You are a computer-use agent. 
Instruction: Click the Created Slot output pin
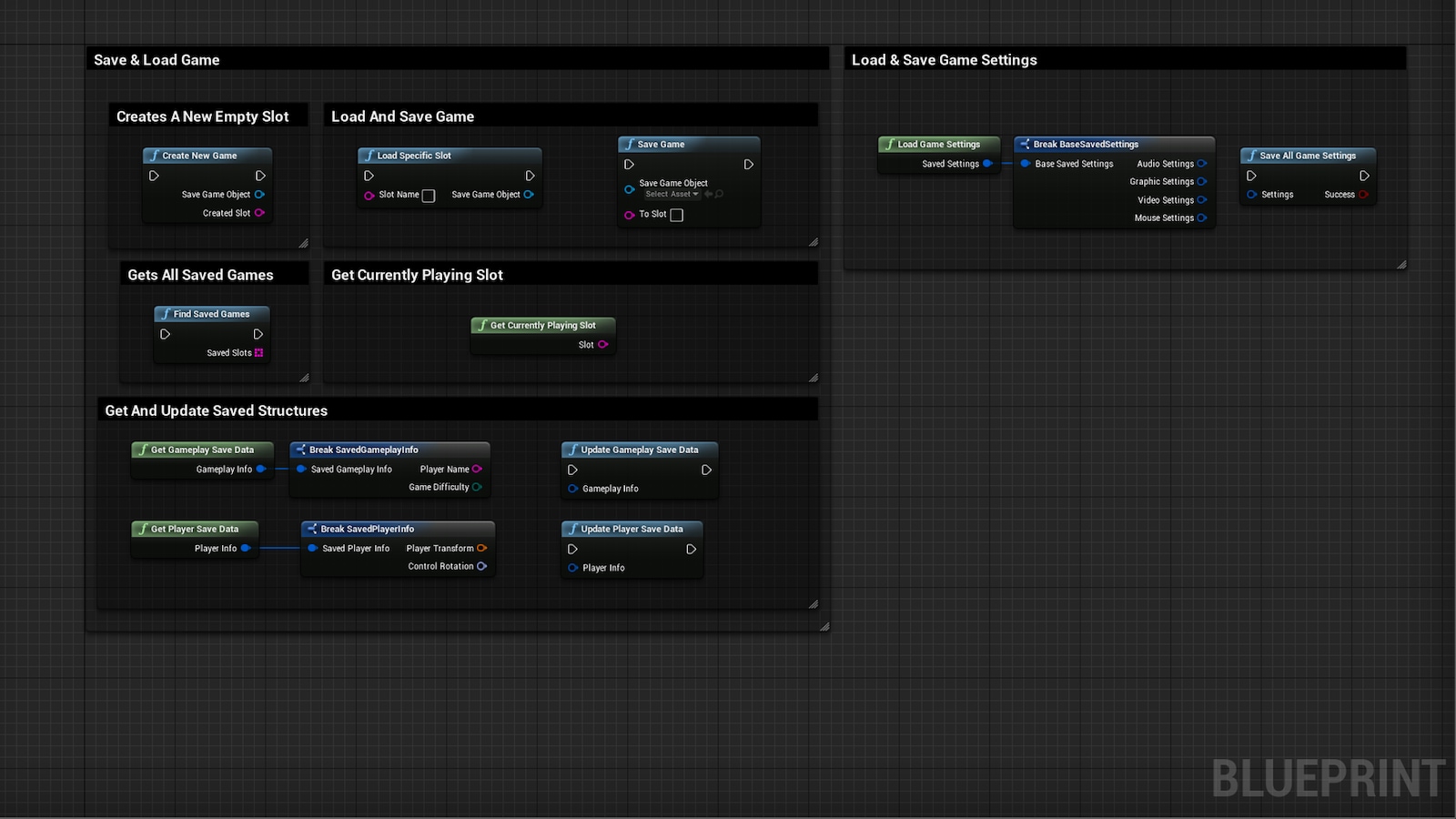[x=259, y=213]
